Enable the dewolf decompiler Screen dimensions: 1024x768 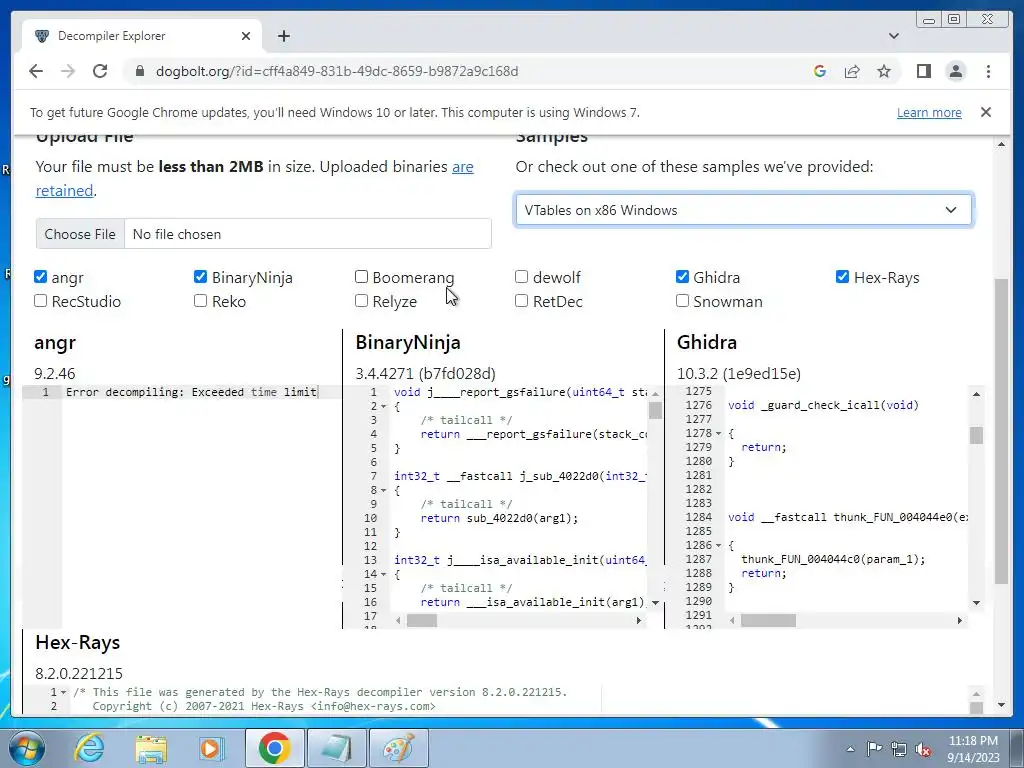pyautogui.click(x=521, y=277)
